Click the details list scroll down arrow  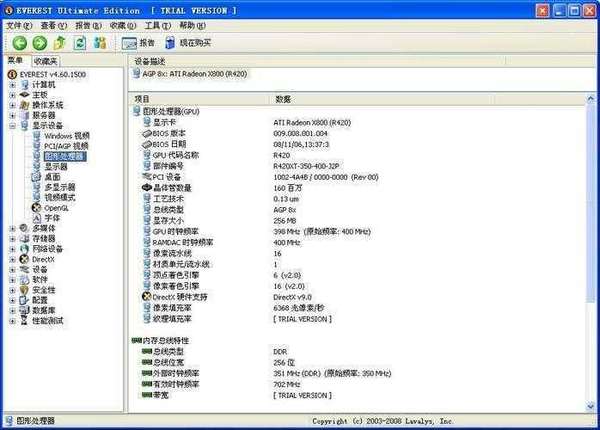[x=590, y=406]
